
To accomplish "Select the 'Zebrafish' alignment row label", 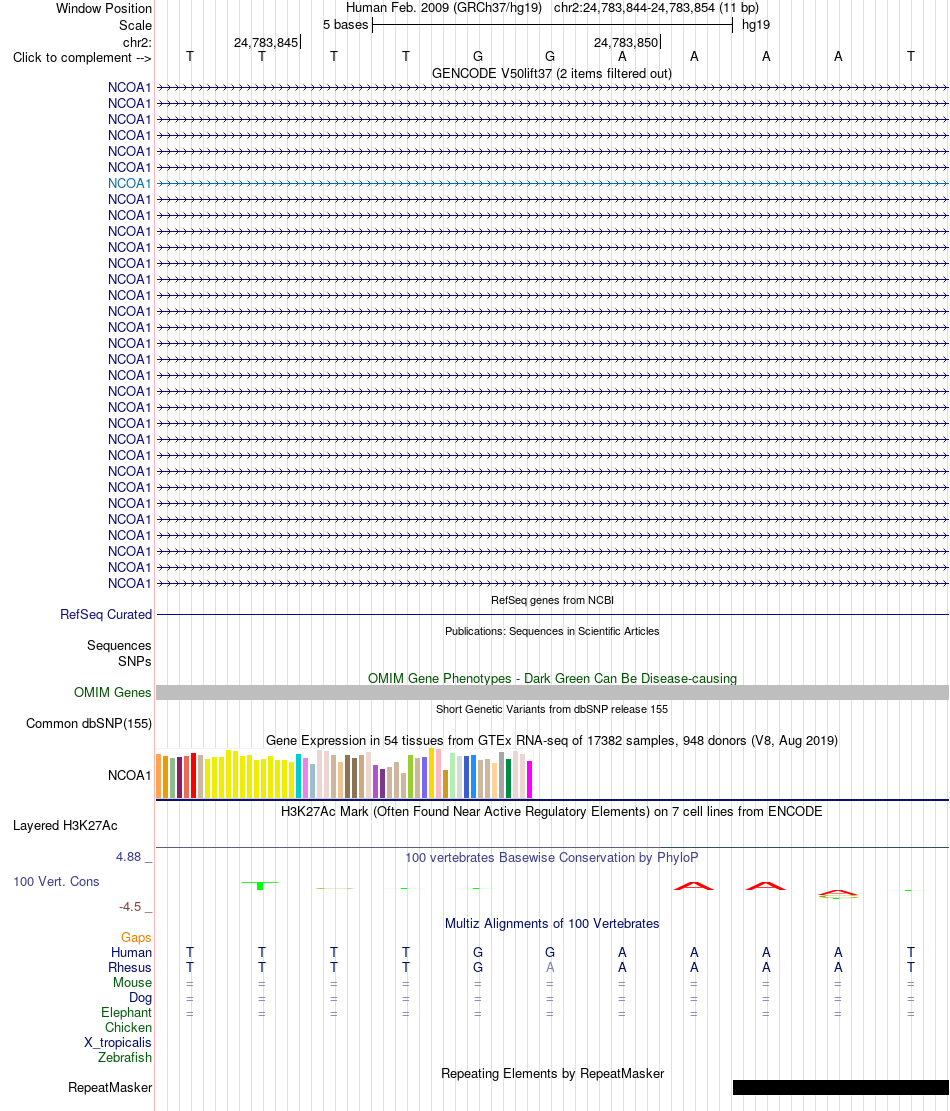I will pyautogui.click(x=125, y=1057).
